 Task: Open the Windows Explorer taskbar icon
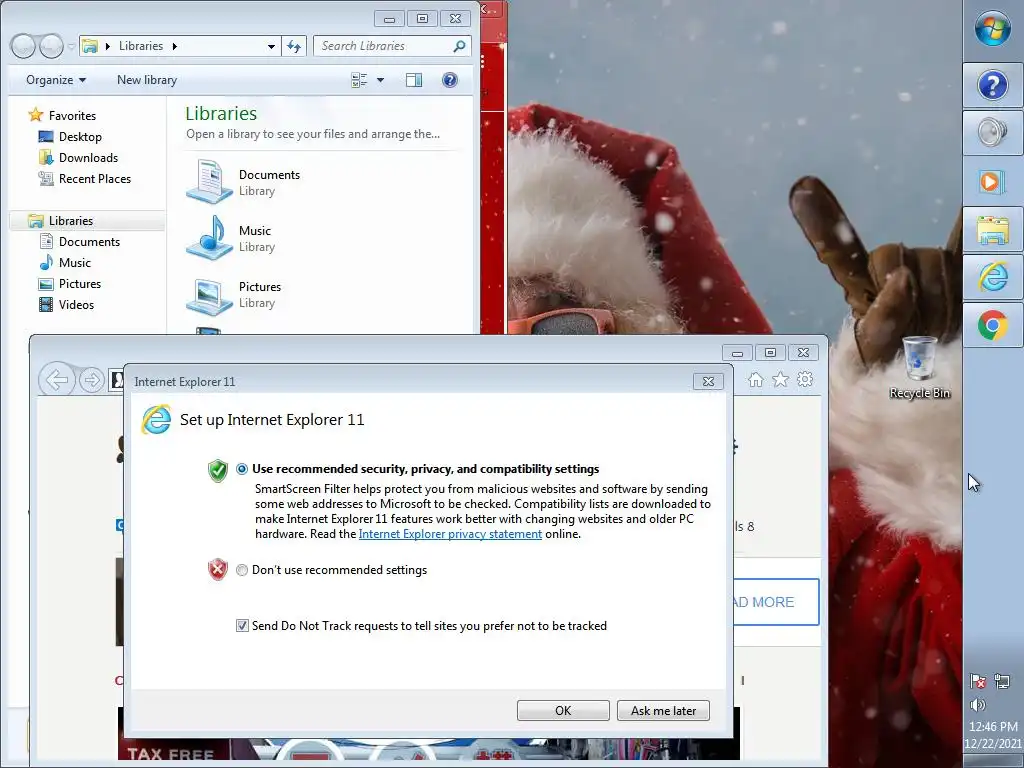point(993,229)
